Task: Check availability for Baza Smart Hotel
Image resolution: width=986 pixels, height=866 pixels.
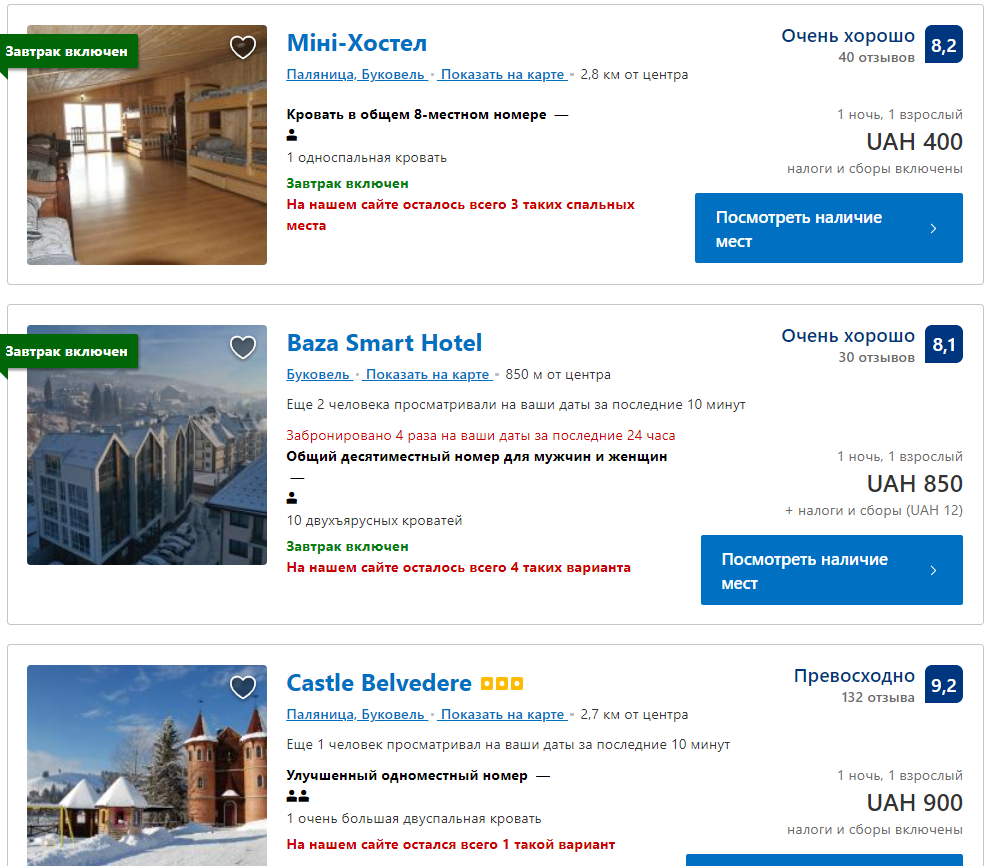Action: coord(831,570)
